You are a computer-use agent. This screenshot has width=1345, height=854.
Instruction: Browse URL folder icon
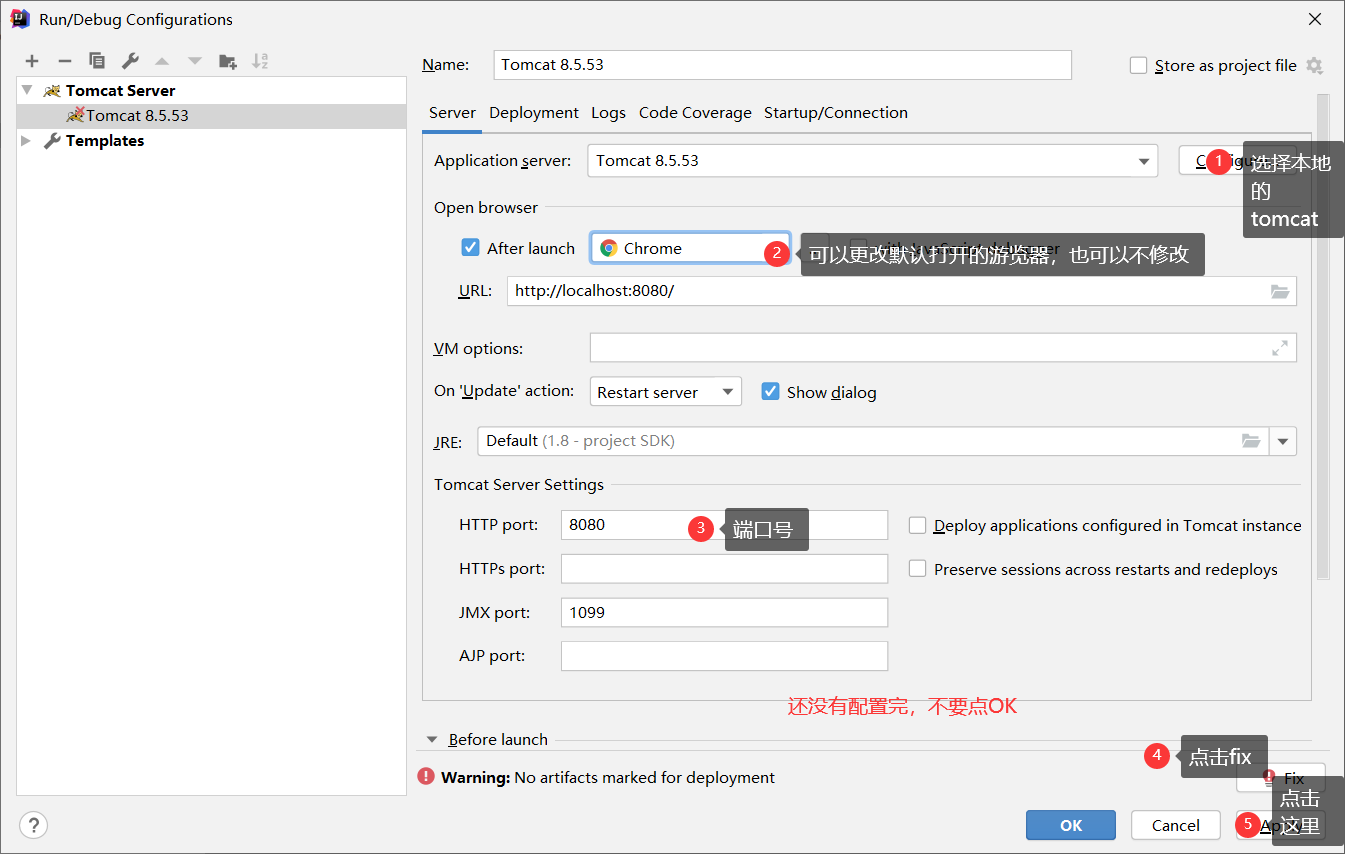(1280, 291)
